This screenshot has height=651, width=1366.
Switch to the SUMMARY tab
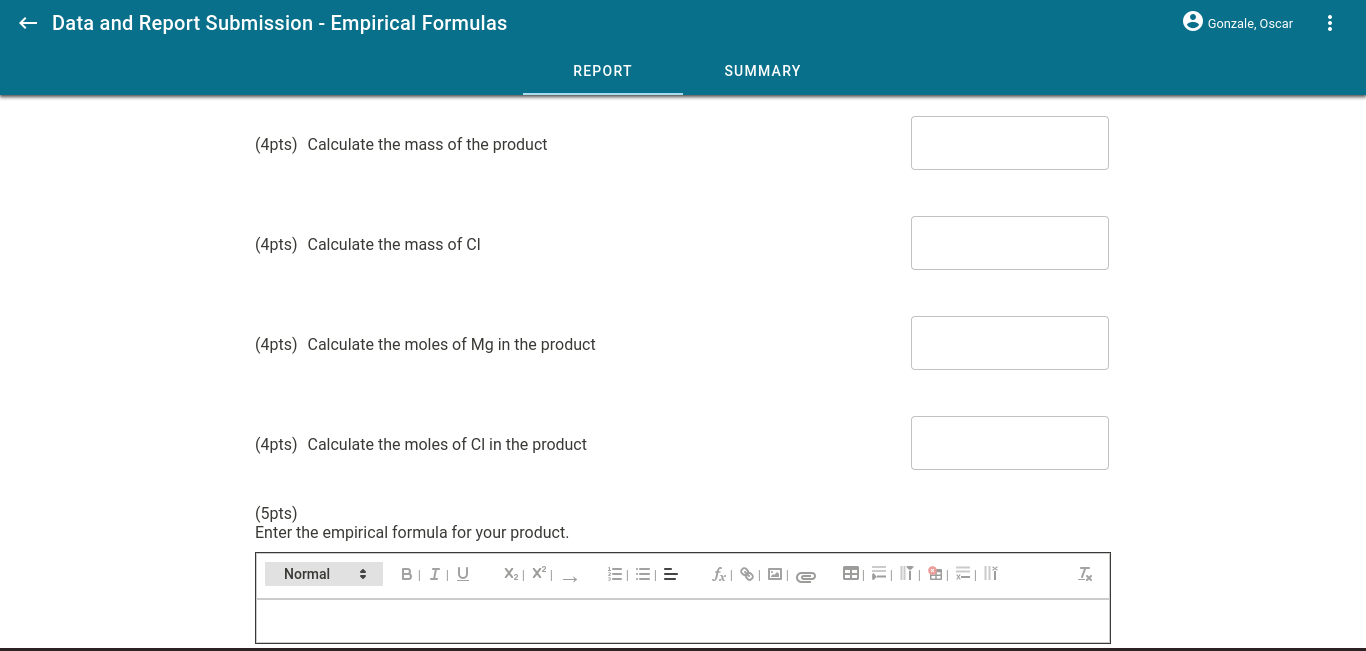[762, 70]
